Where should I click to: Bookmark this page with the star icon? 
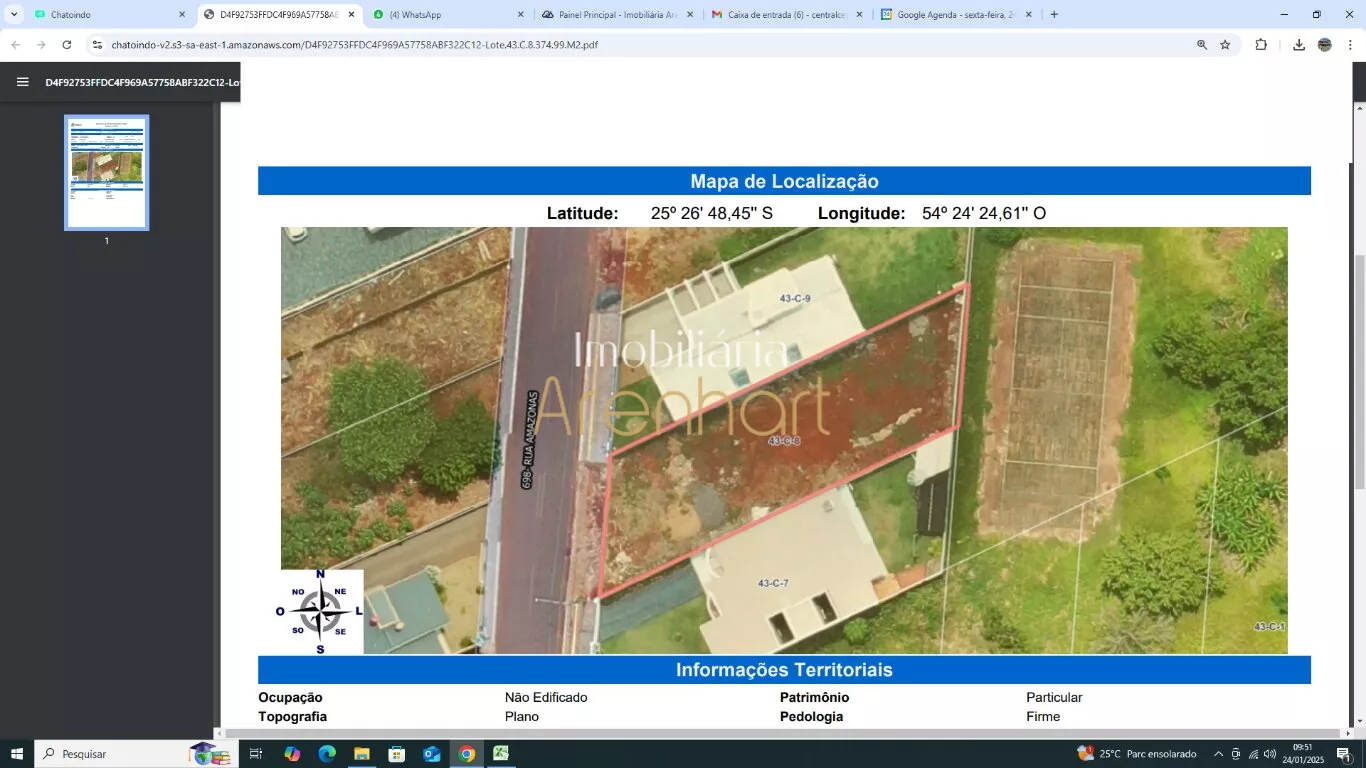tap(1225, 45)
